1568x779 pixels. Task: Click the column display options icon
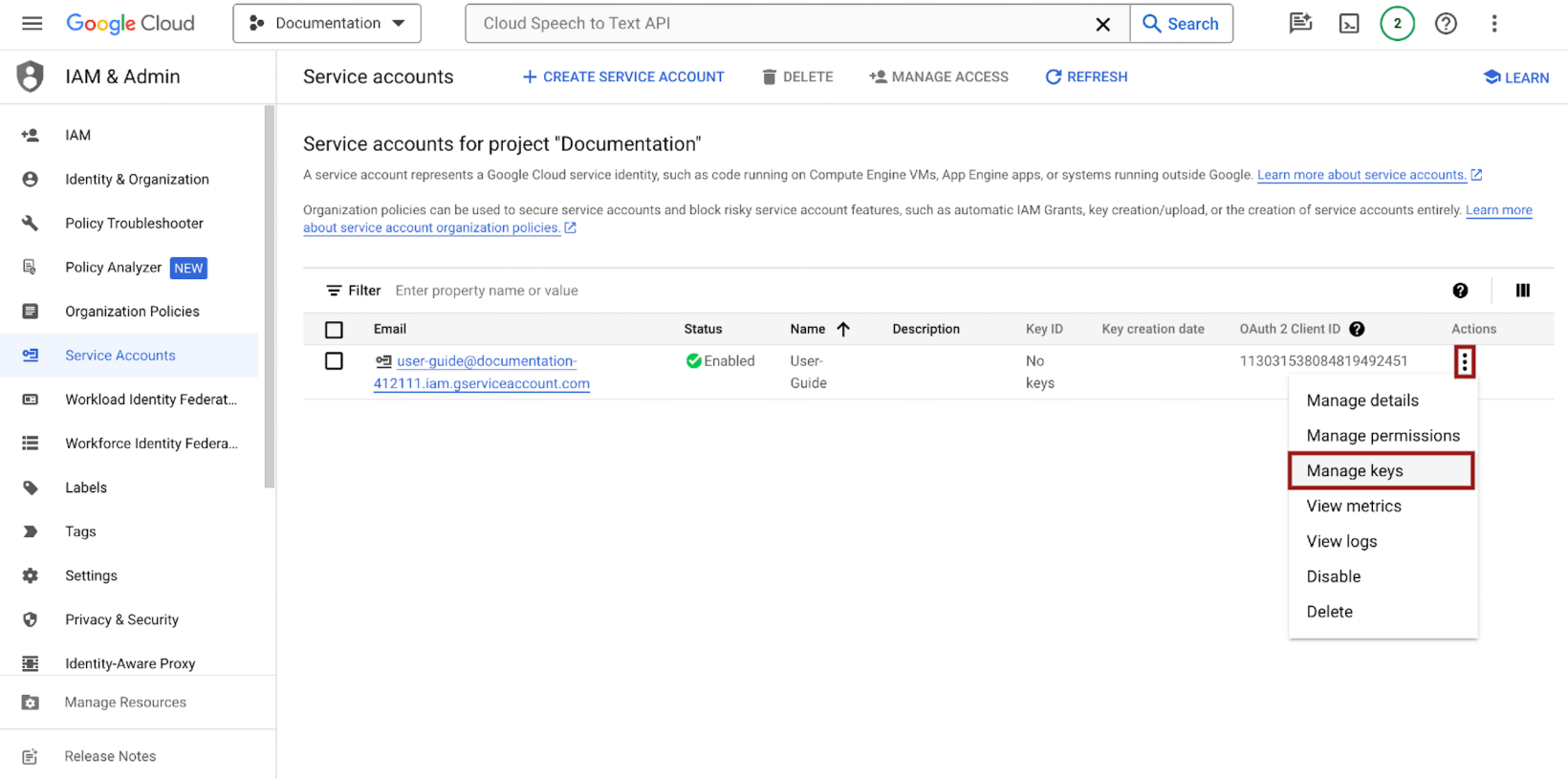click(1522, 291)
